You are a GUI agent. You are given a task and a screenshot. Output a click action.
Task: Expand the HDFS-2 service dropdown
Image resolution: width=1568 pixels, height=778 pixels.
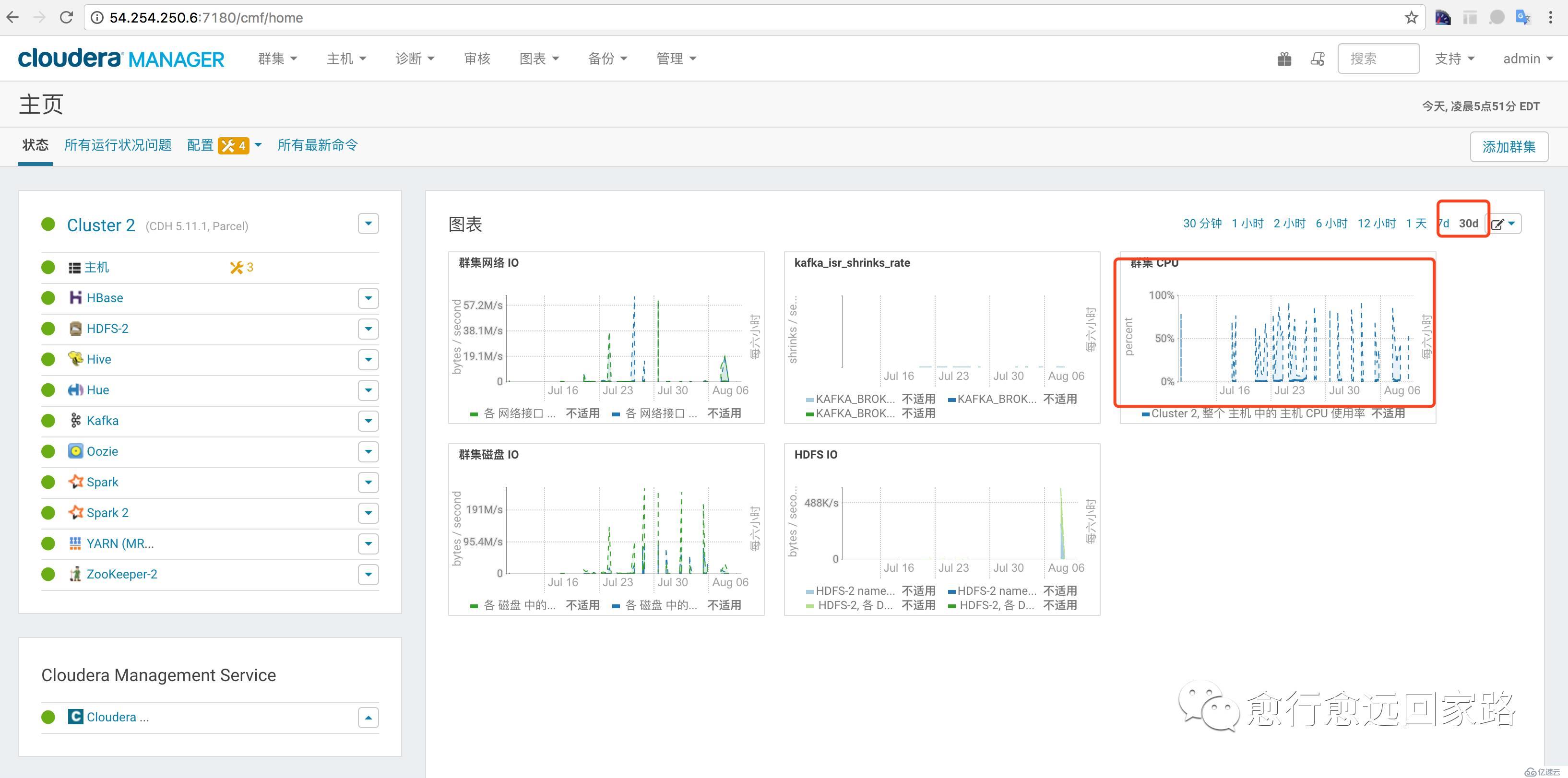pos(369,329)
